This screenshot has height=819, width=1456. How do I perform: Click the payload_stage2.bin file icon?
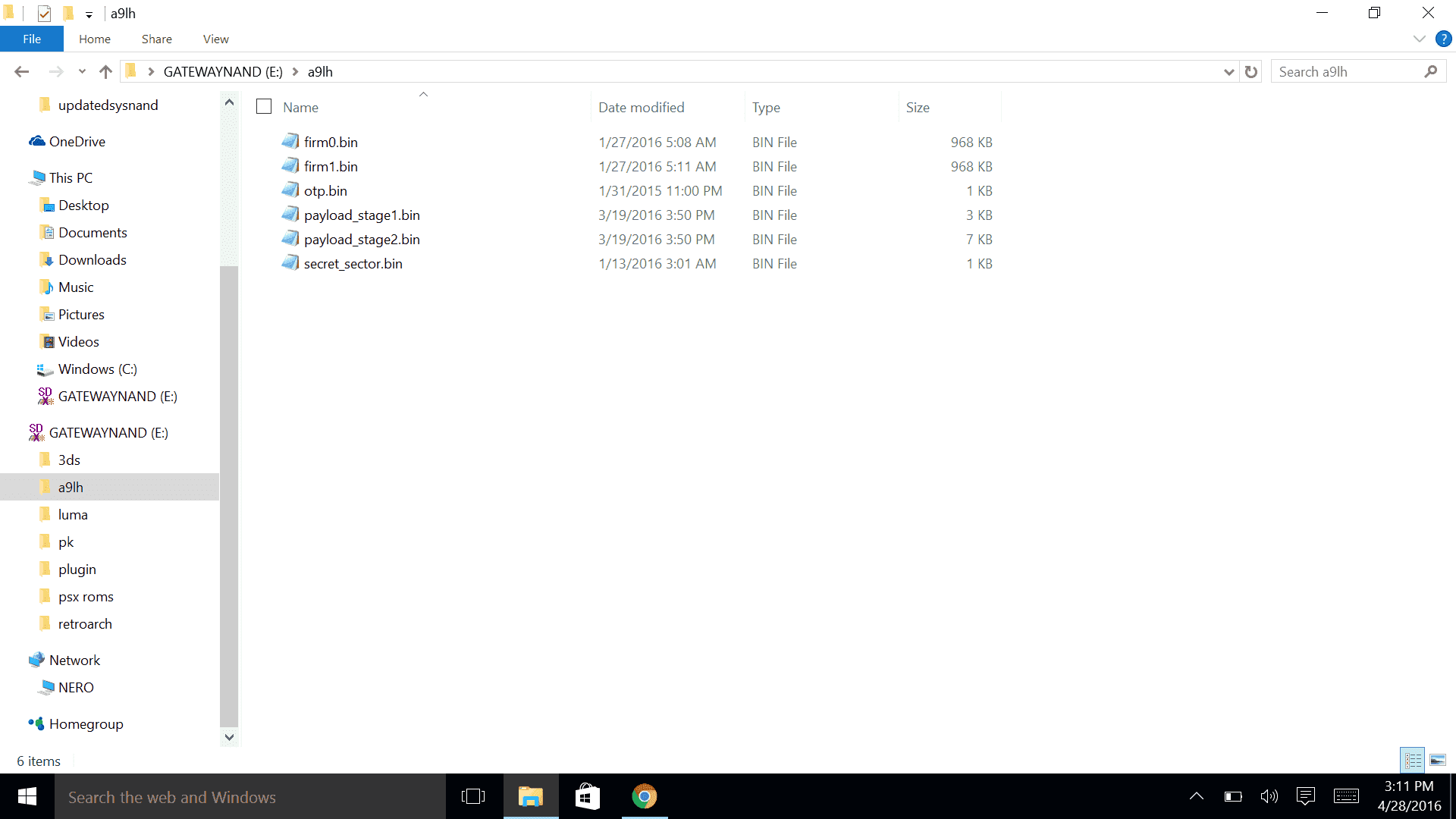pos(290,239)
